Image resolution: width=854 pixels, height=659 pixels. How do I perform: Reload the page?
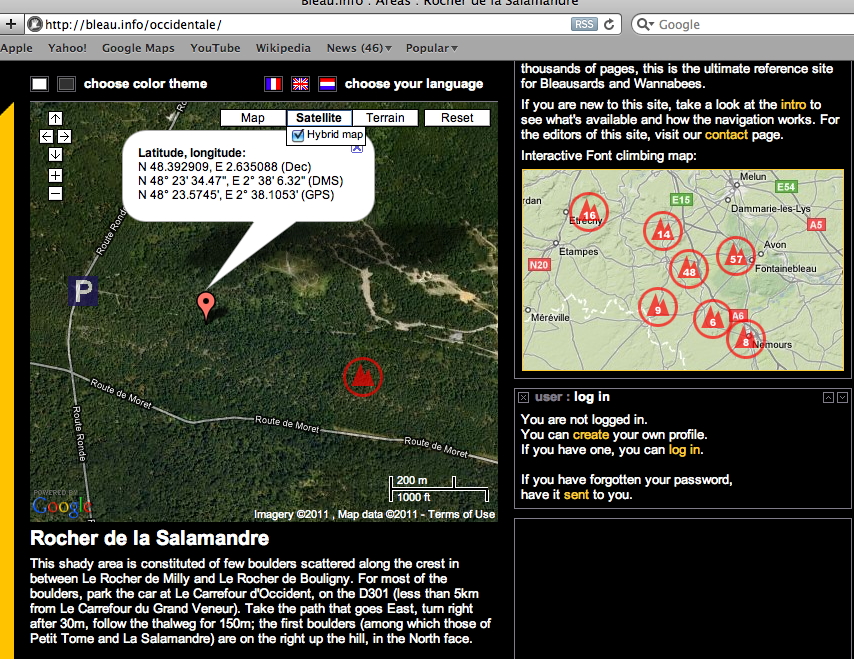609,25
